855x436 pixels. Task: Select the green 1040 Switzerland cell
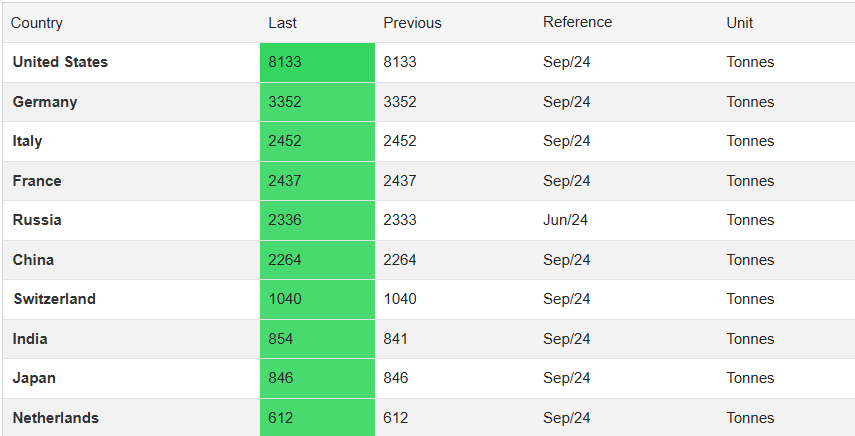click(285, 299)
